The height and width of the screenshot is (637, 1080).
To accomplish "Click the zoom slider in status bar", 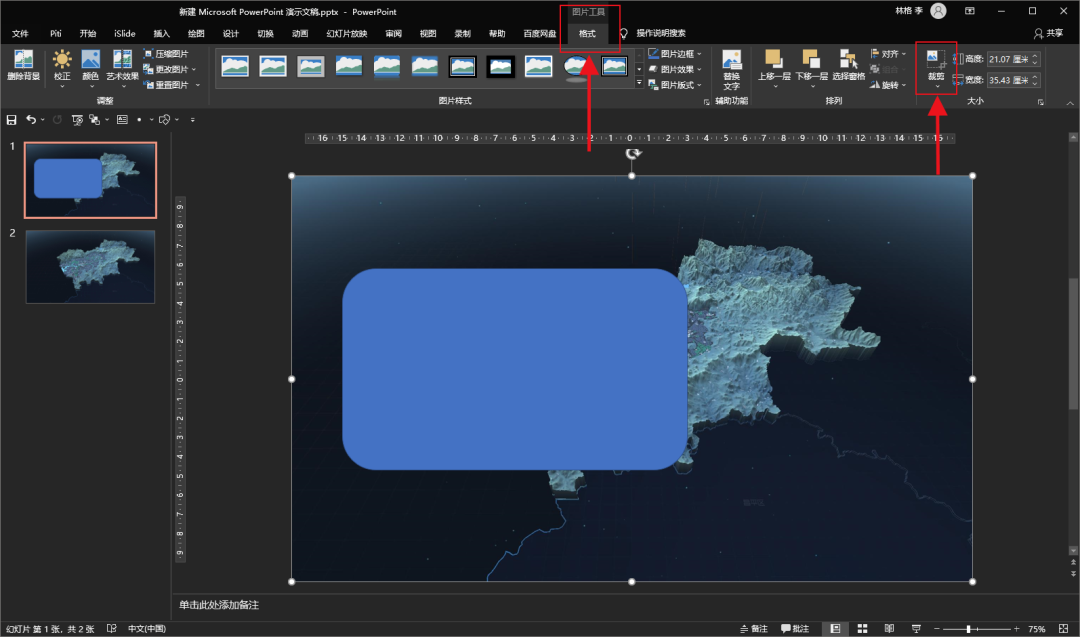I will (967, 629).
